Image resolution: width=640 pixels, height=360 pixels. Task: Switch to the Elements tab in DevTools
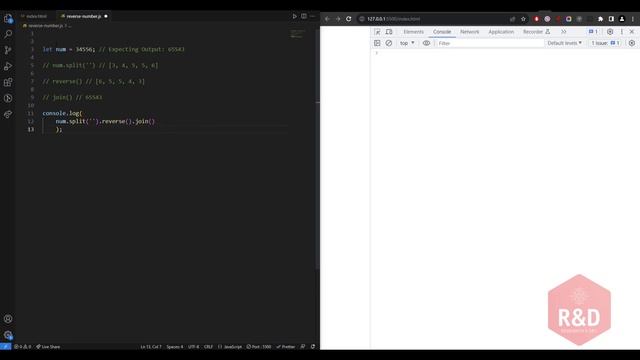coord(413,32)
